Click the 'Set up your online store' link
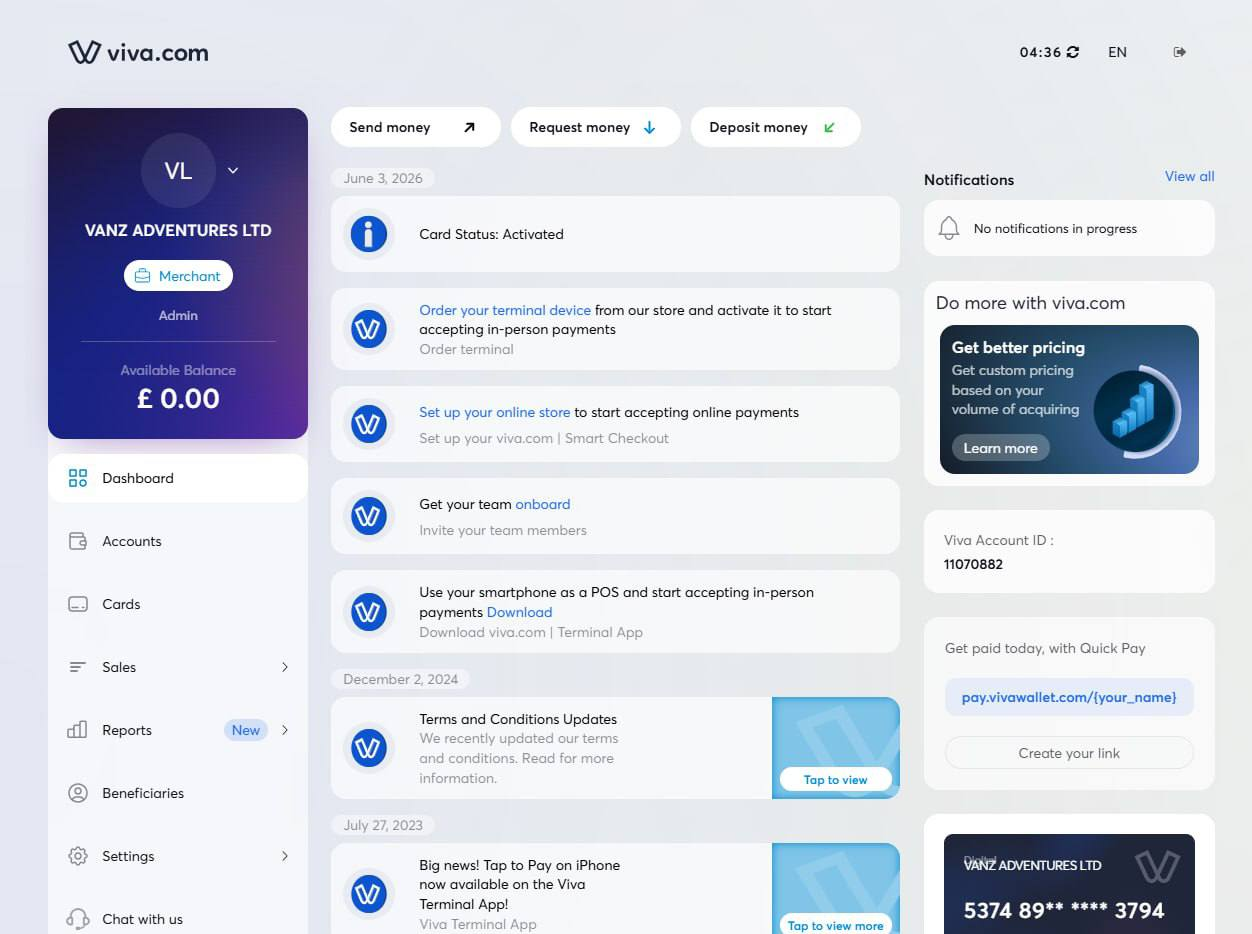The image size is (1252, 934). tap(495, 412)
